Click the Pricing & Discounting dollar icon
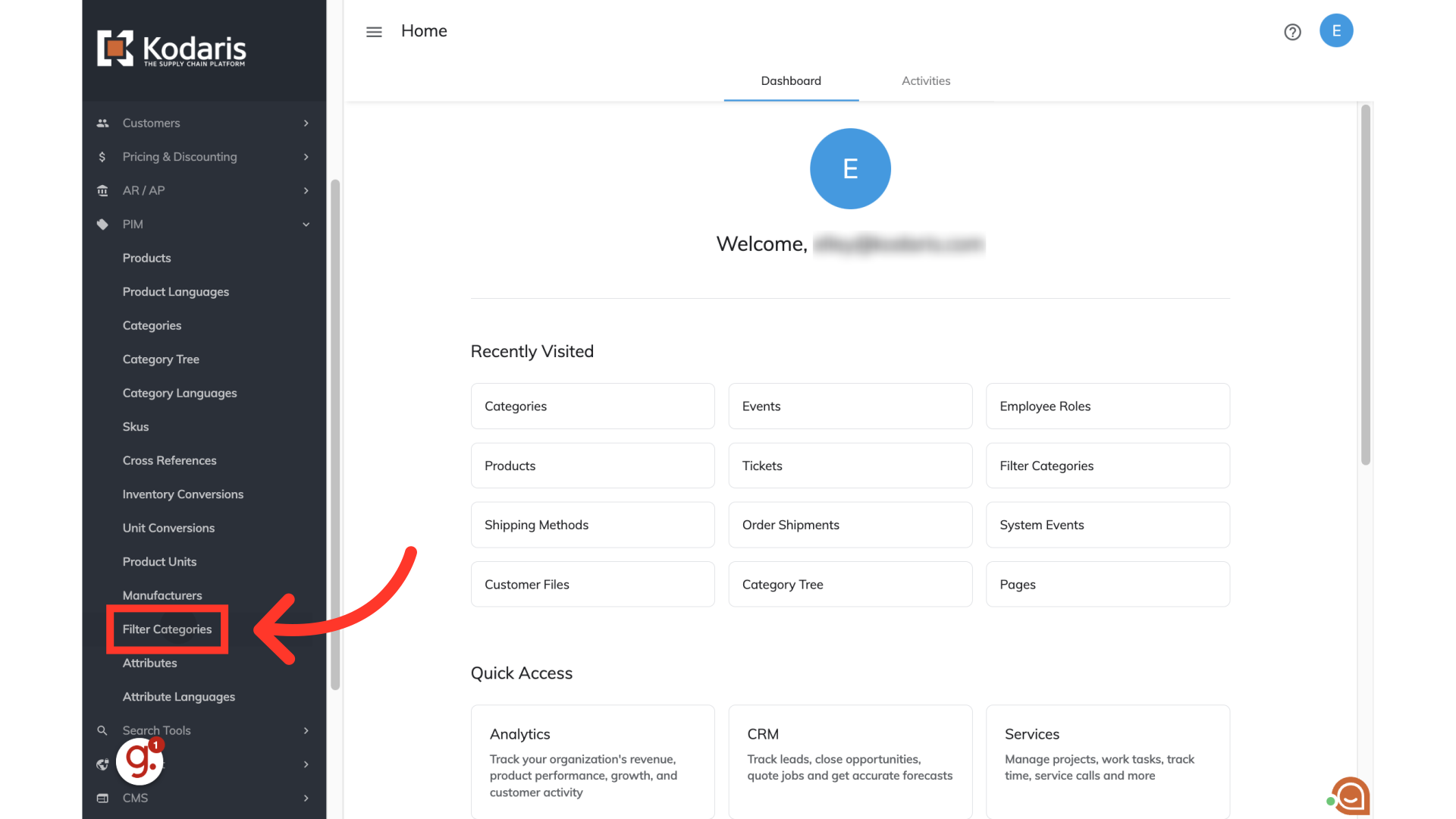The image size is (1456, 819). (102, 157)
